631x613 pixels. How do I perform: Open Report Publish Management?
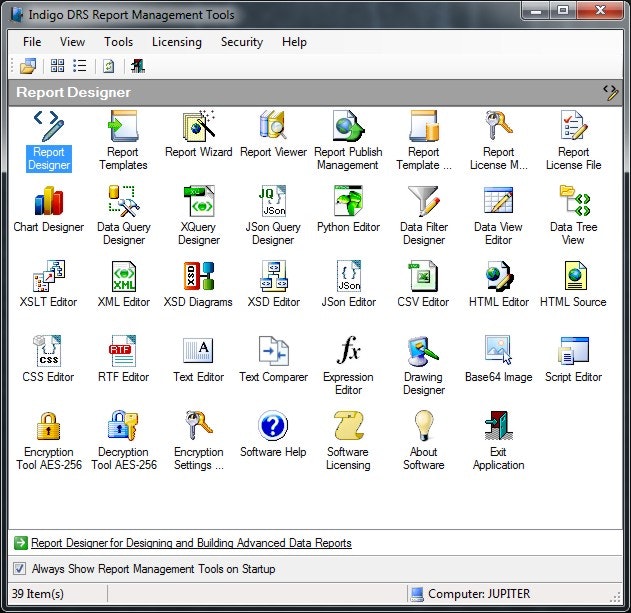click(348, 141)
